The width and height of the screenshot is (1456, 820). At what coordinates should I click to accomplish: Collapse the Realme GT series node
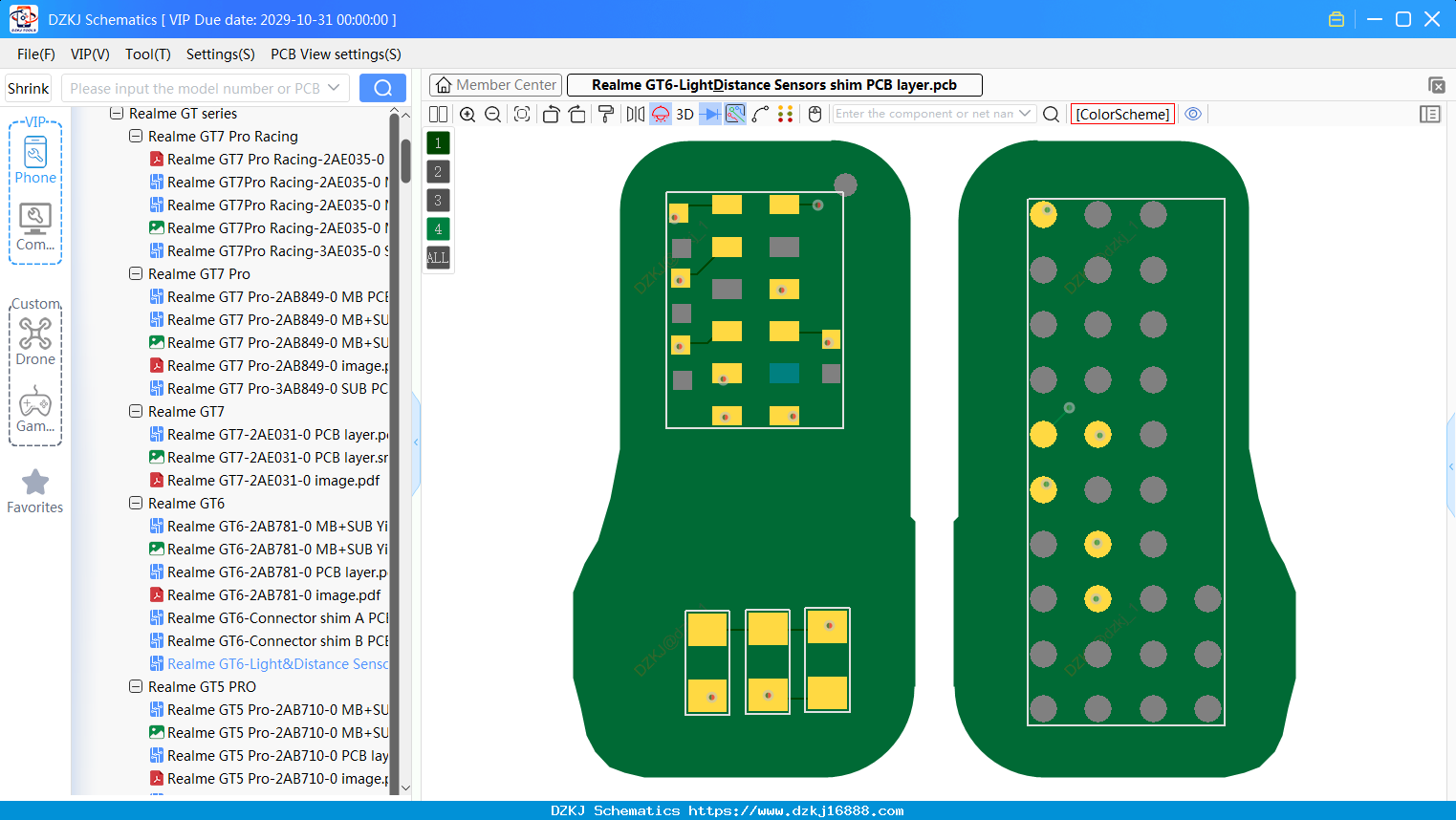click(x=117, y=114)
